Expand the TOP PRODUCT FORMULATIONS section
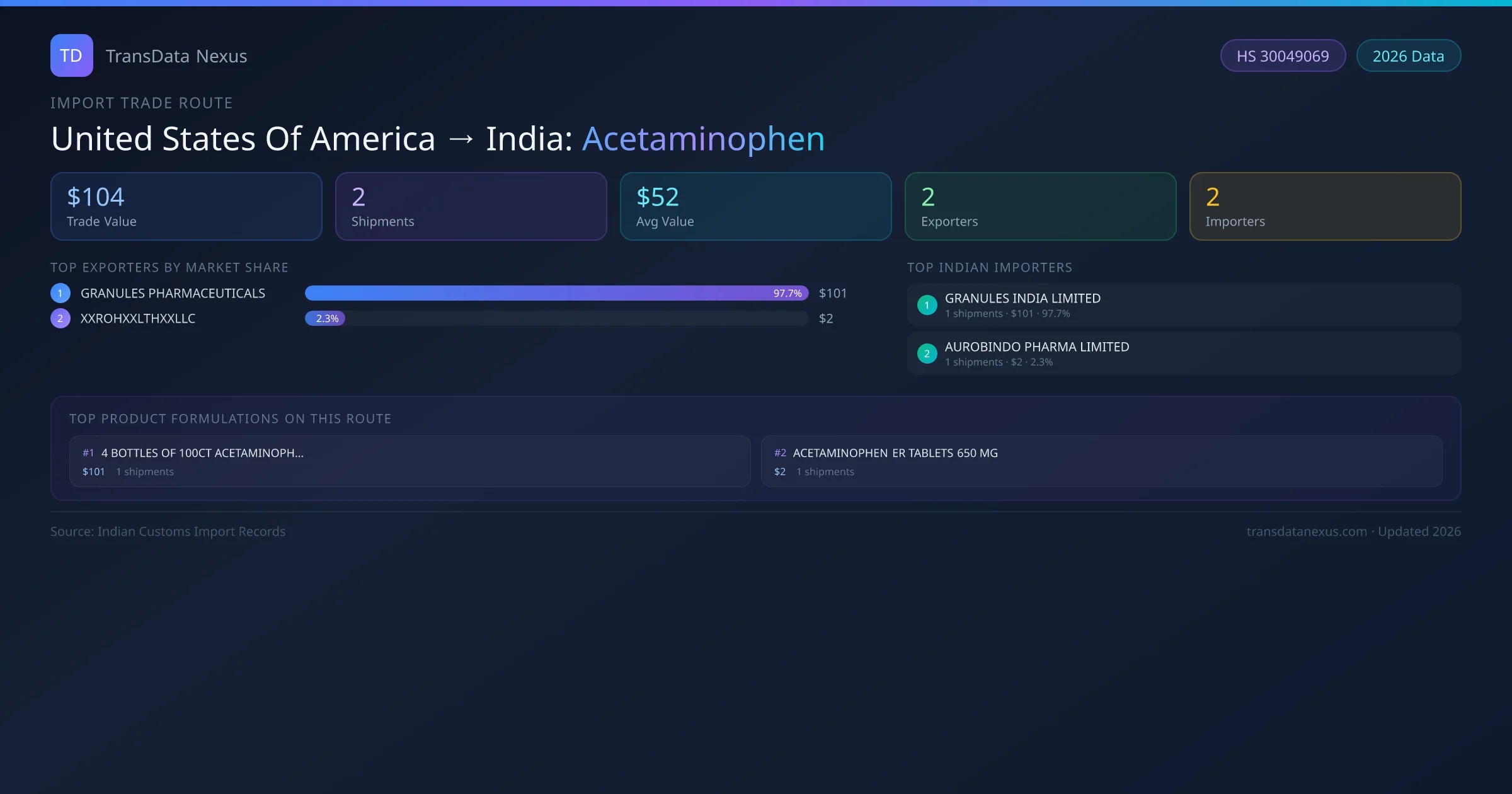Screen dimensions: 1512x794 [x=231, y=418]
